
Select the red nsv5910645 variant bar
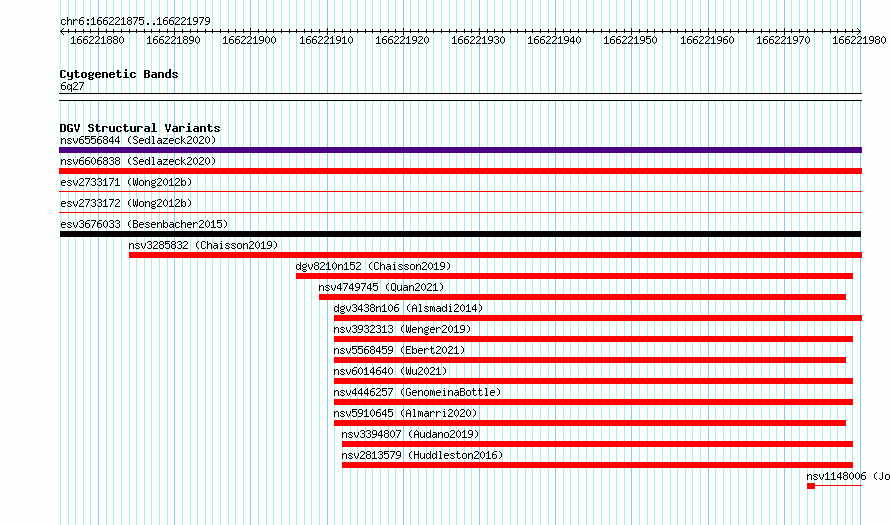click(590, 423)
